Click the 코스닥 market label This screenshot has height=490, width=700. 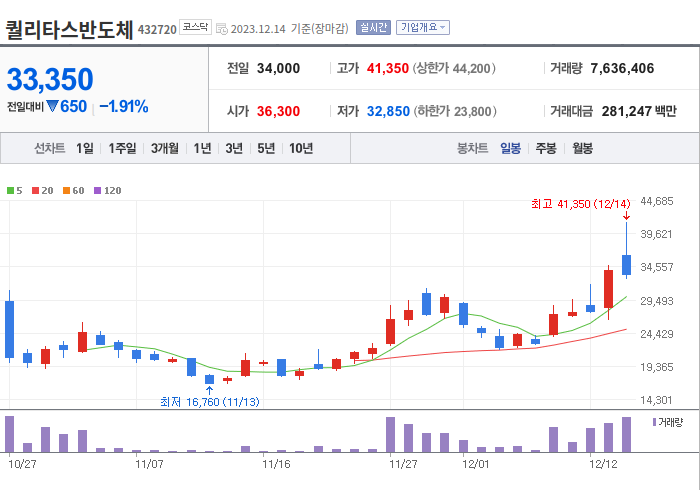pos(195,27)
